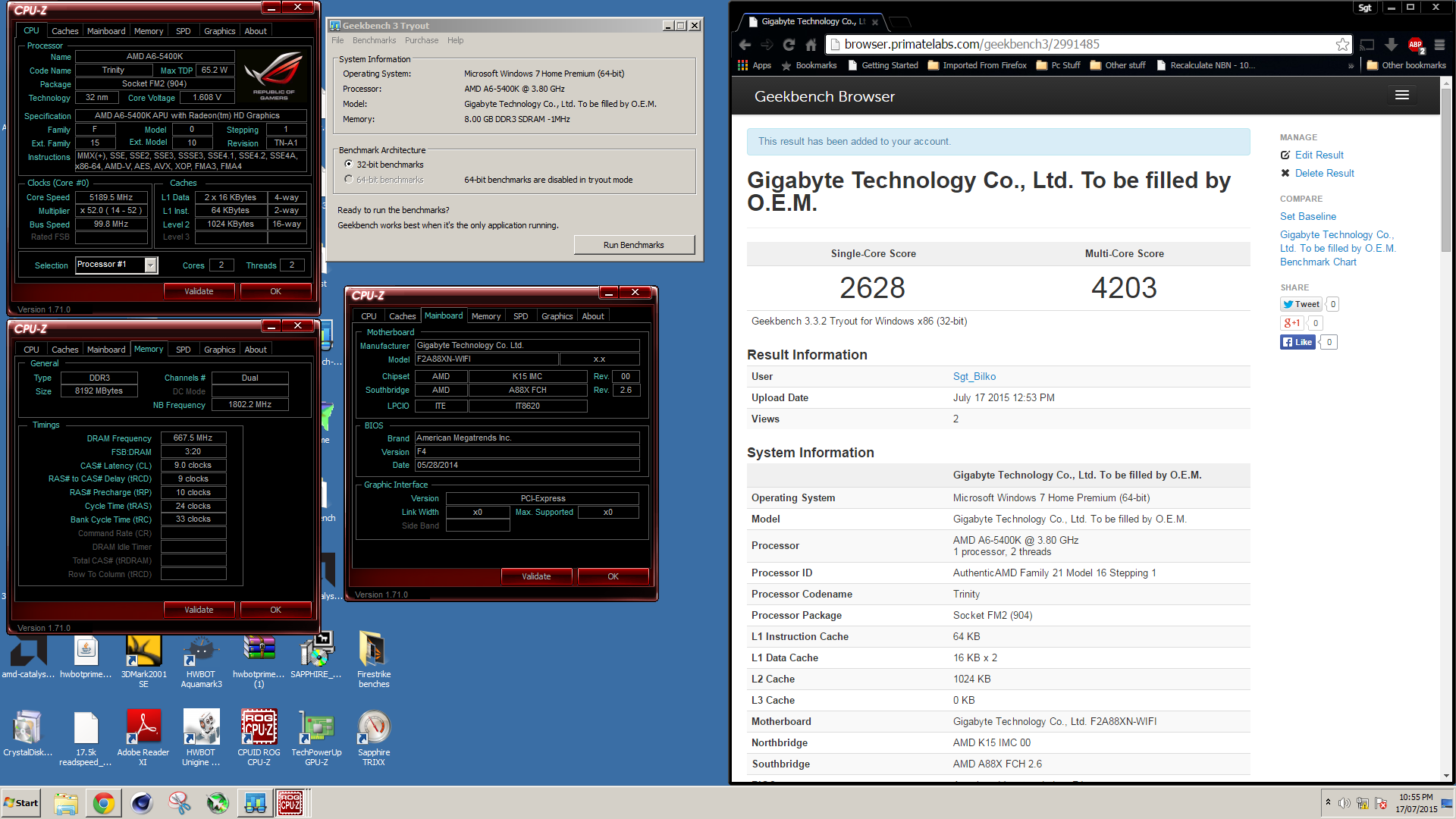Open Benchmarks menu in Geekbench
Viewport: 1456px width, 819px height.
[374, 40]
